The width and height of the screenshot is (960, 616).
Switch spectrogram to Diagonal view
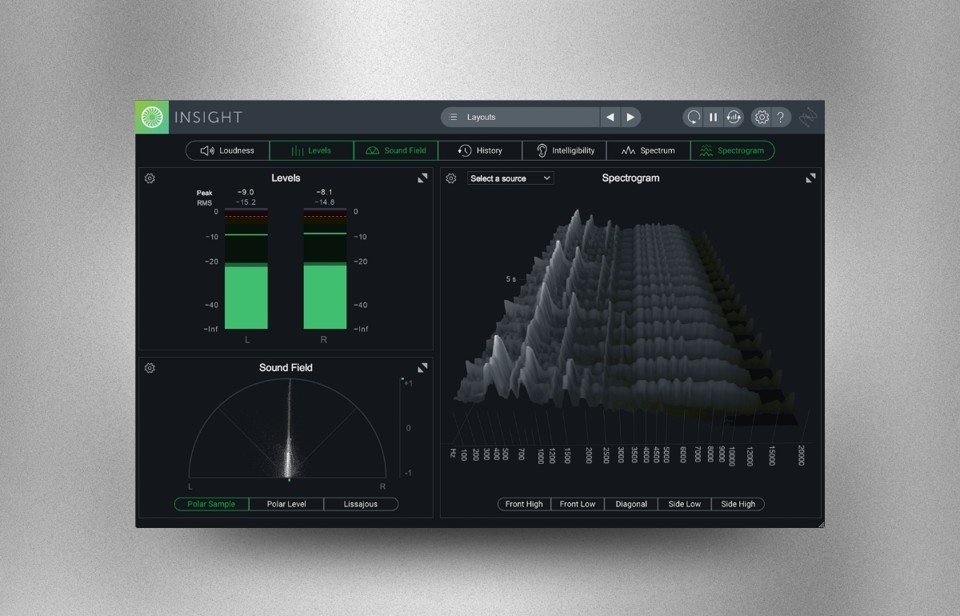click(x=631, y=504)
